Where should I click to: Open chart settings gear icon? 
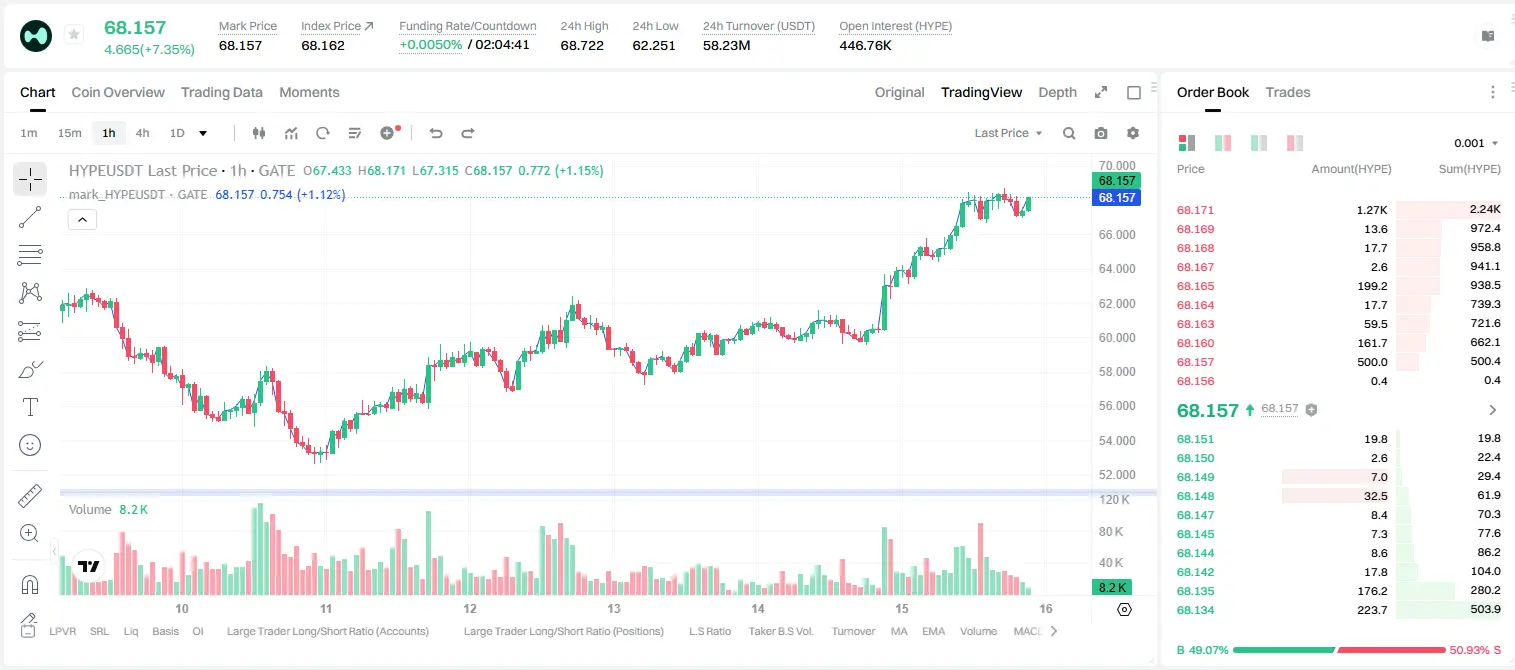coord(1133,133)
